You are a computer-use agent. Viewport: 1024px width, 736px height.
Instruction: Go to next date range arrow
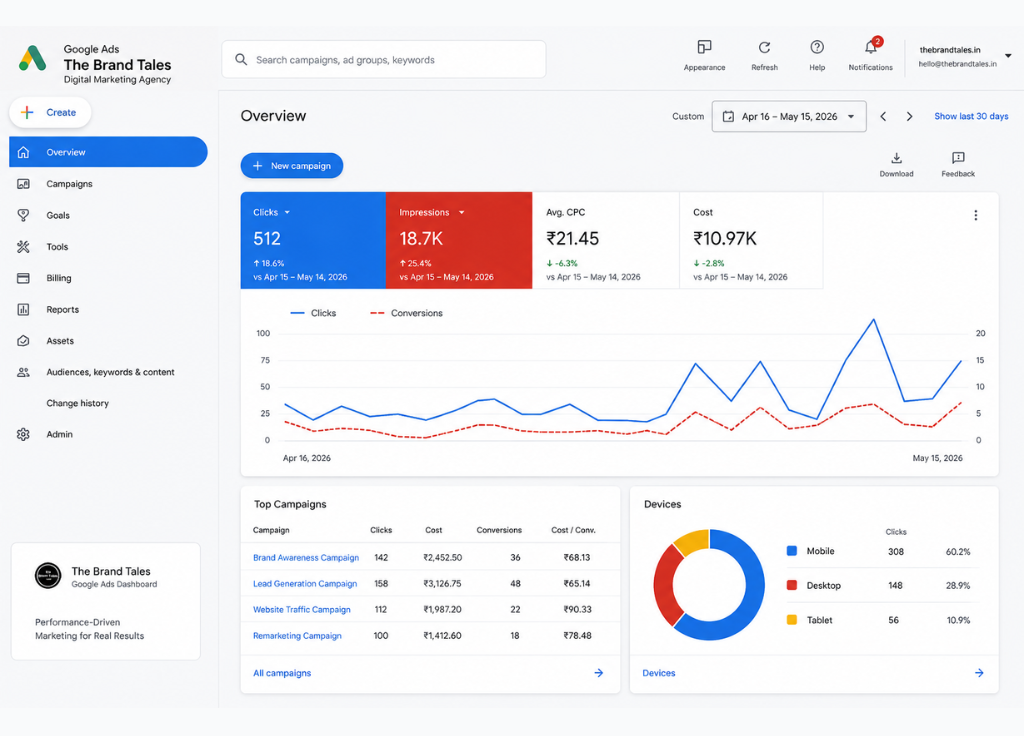(909, 116)
